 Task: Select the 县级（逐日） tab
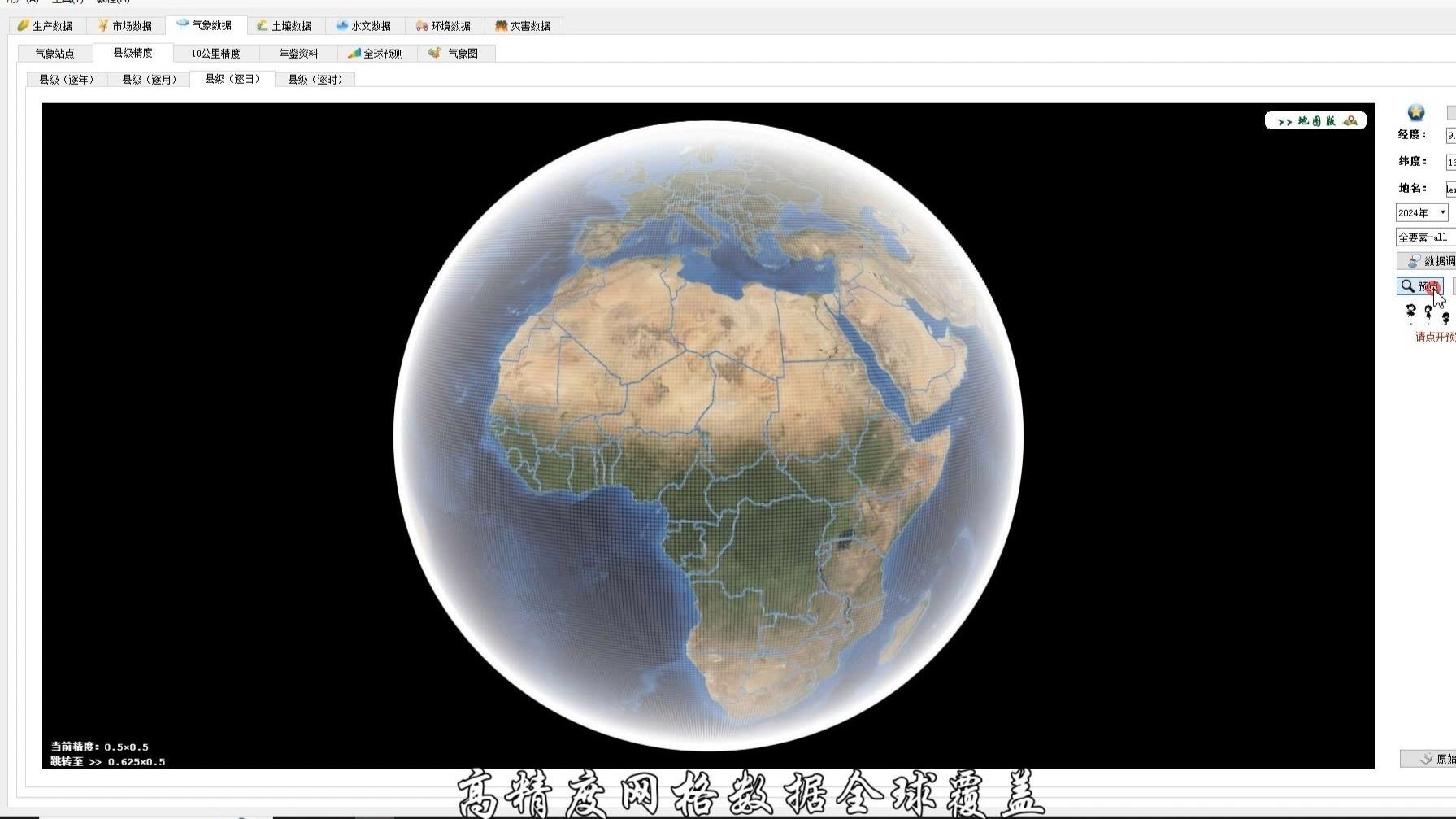[x=233, y=79]
